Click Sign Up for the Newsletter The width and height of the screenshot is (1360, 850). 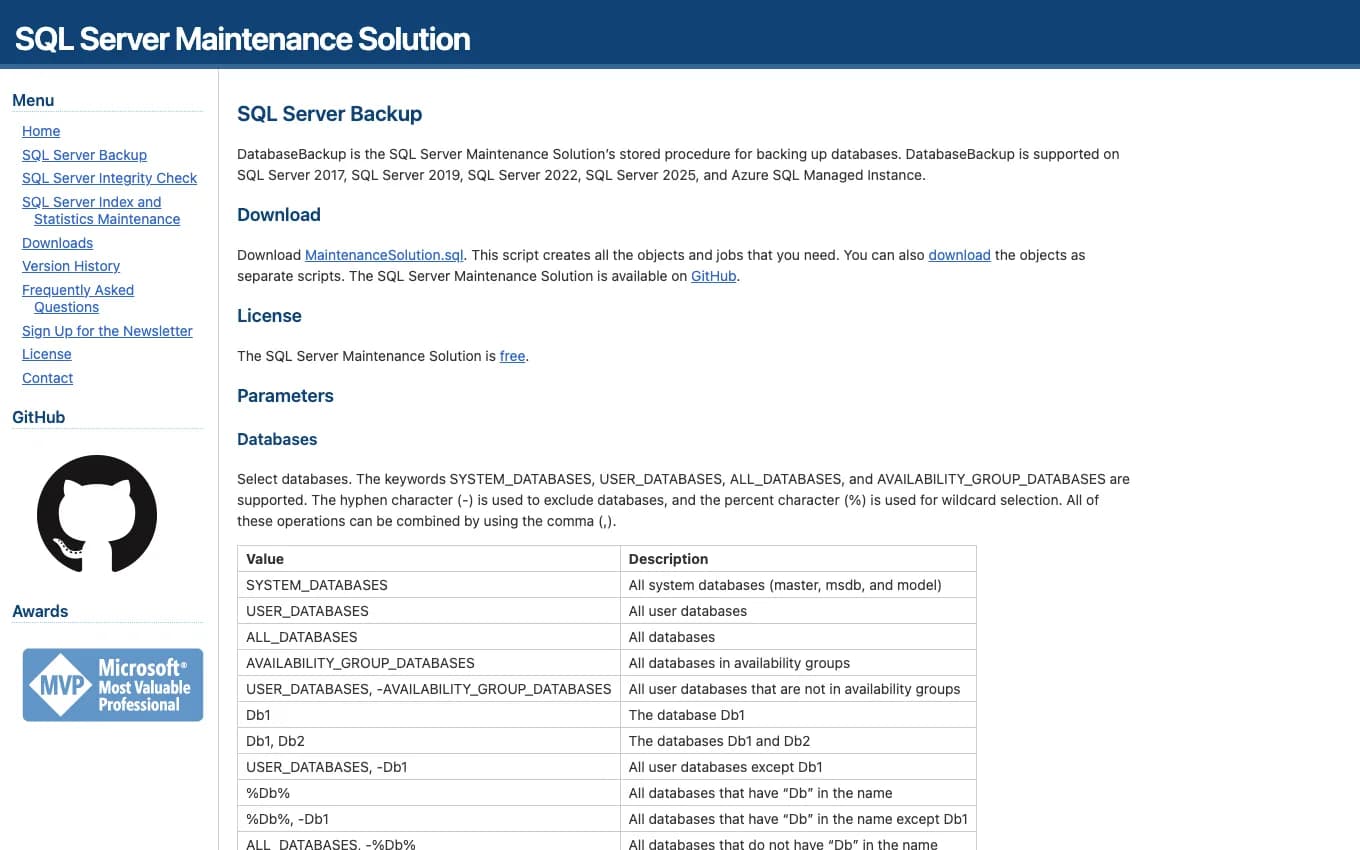click(x=107, y=331)
